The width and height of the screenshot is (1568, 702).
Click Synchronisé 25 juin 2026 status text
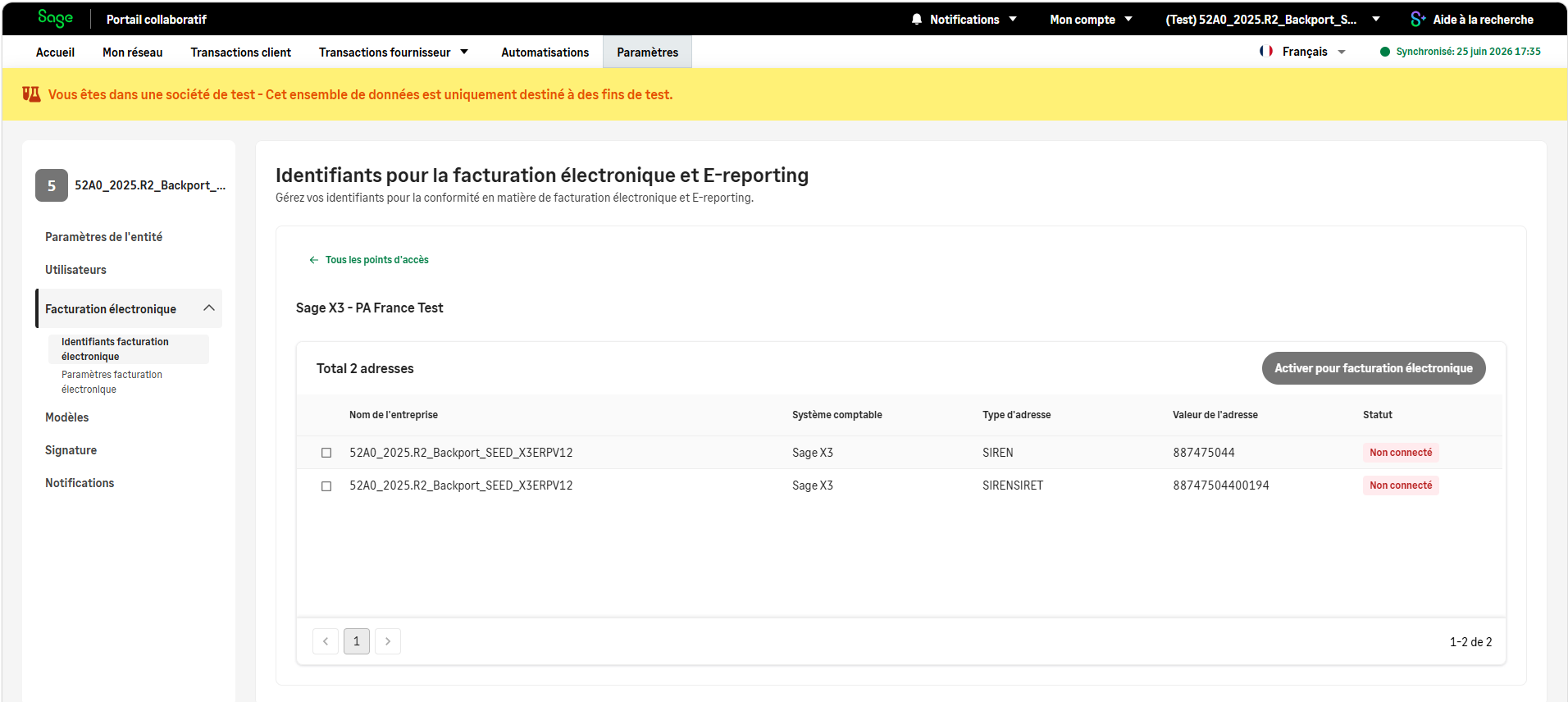pos(1468,52)
